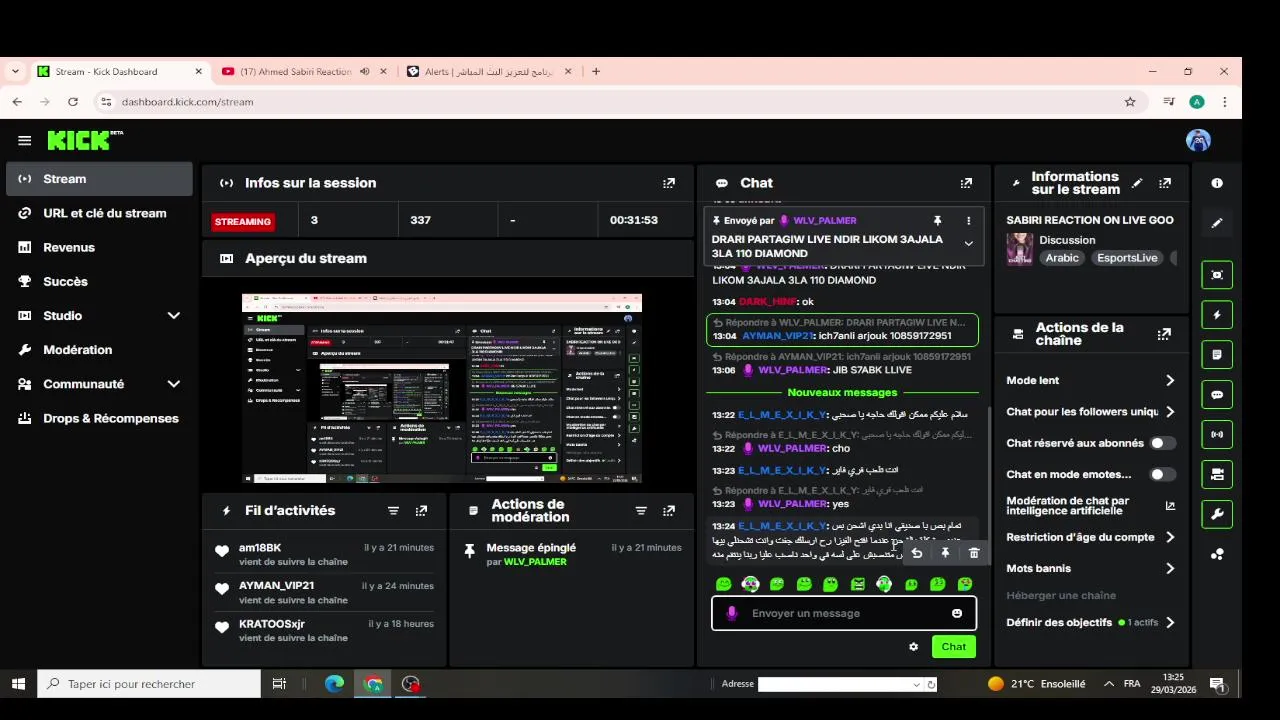Image resolution: width=1280 pixels, height=720 pixels.
Task: Toggle the chat bubble icon in the right-hand toolbar
Action: 1217,395
